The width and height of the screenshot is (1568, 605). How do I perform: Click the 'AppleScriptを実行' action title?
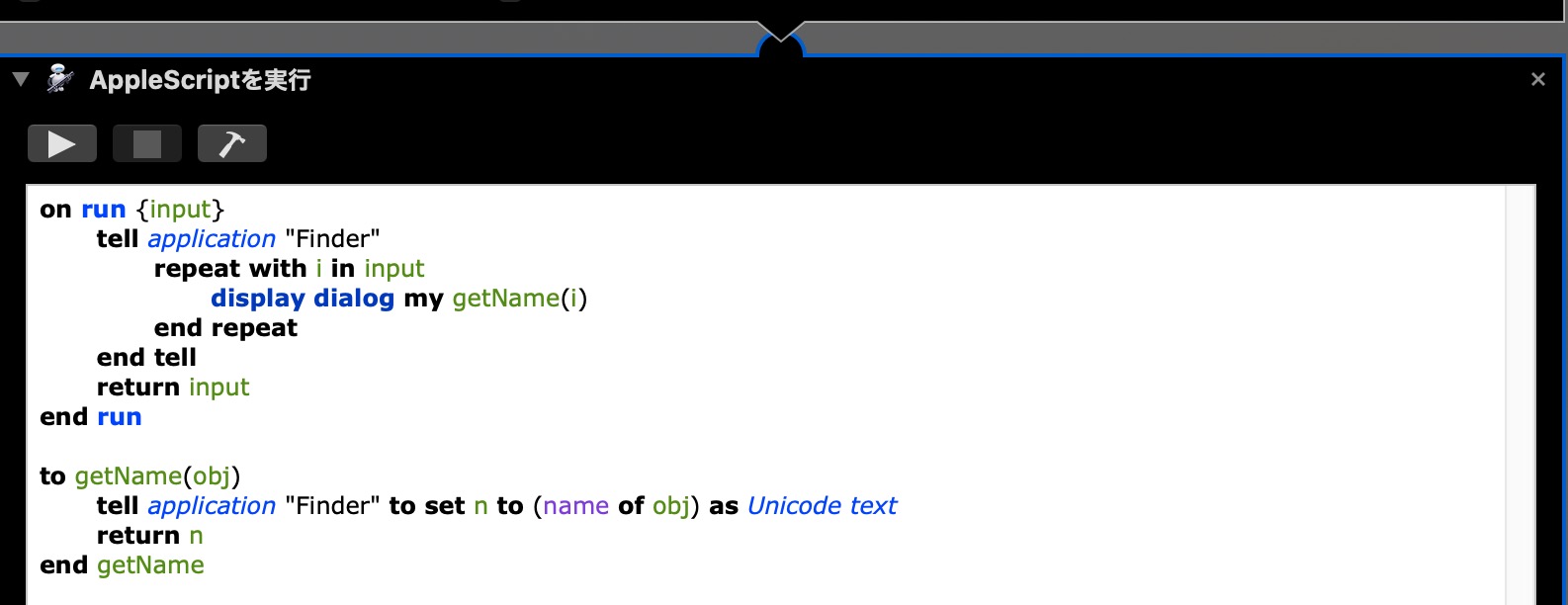pos(200,80)
